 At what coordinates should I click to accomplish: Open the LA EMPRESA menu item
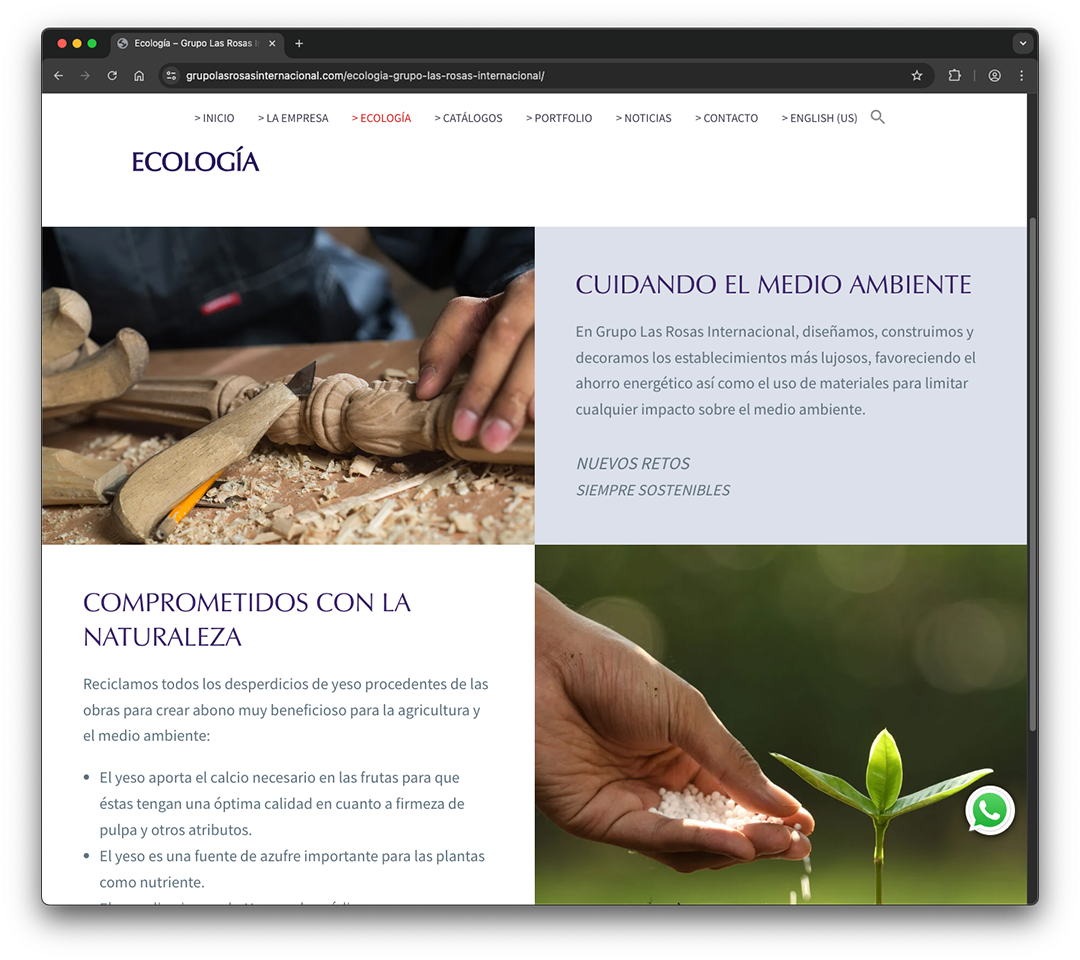click(x=293, y=118)
